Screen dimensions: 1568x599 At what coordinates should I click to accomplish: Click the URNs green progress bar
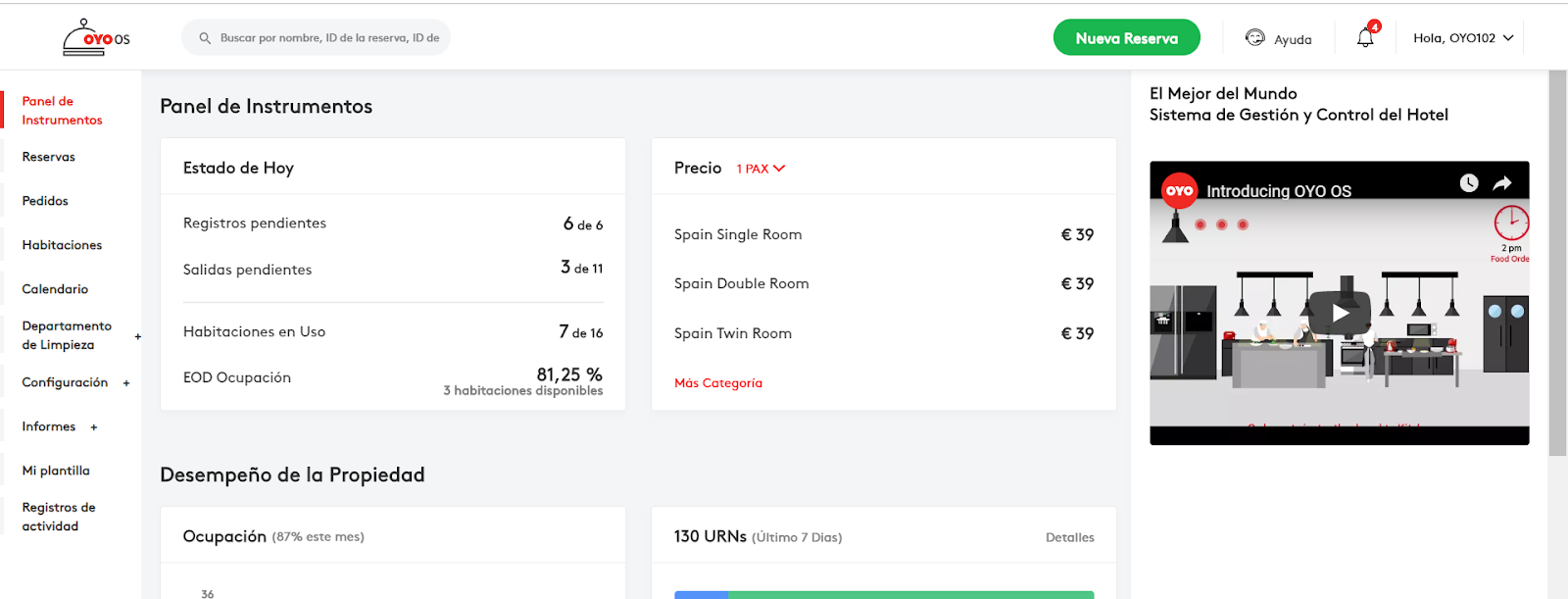(910, 595)
